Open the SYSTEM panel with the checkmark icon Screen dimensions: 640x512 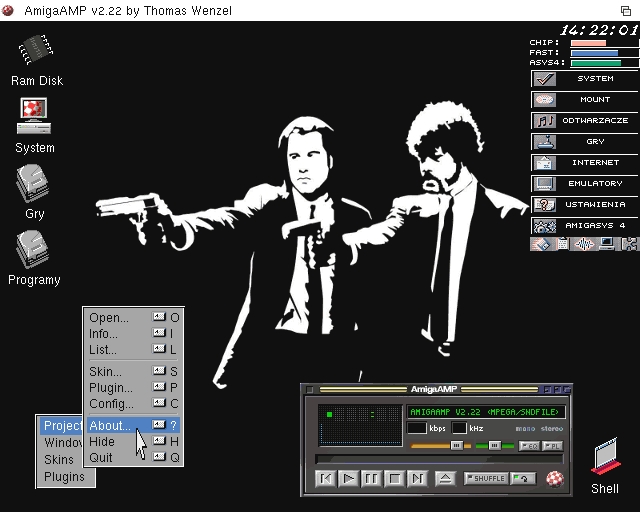coord(584,78)
